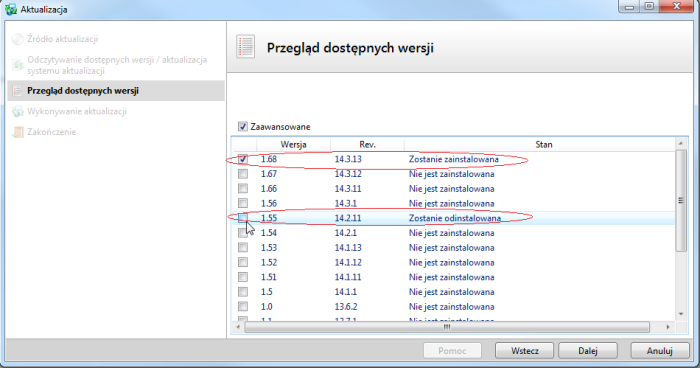The image size is (700, 368).
Task: Click the horizontal scrollbar thumb
Action: (447, 327)
